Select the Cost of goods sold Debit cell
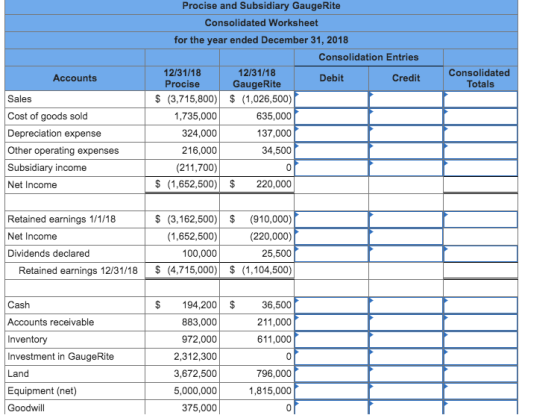The image size is (560, 418). point(331,116)
